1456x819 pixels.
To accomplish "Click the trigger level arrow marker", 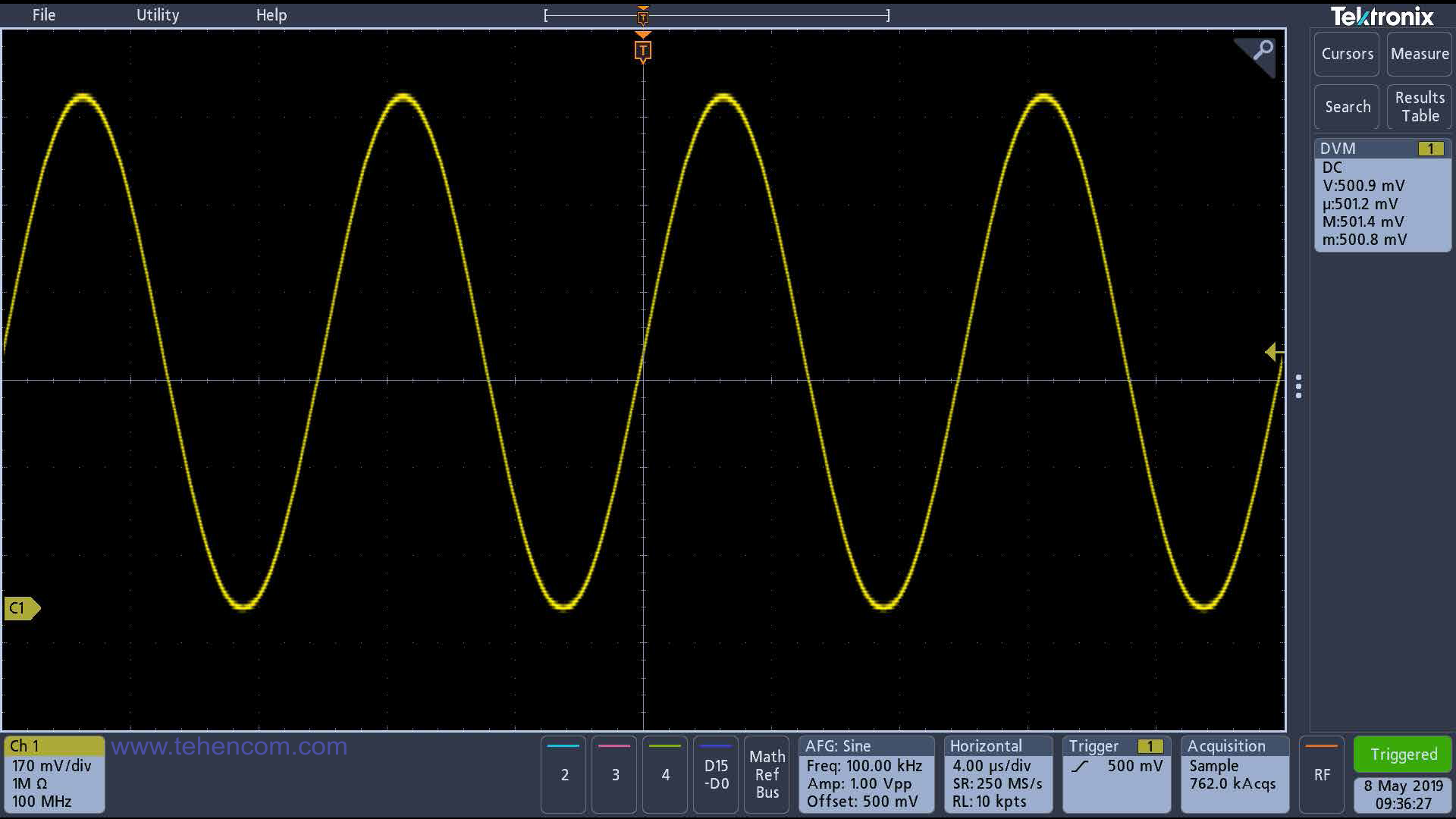I will click(x=1275, y=353).
